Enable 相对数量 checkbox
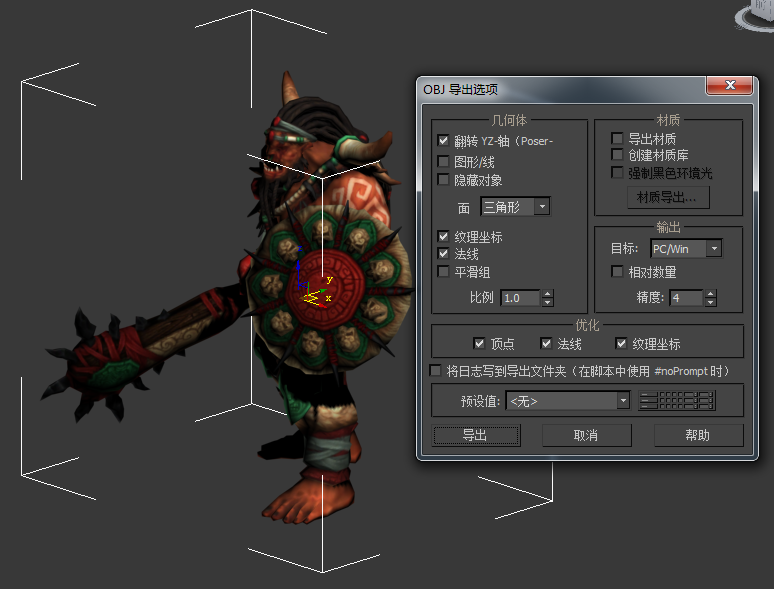The width and height of the screenshot is (774, 589). coord(617,272)
